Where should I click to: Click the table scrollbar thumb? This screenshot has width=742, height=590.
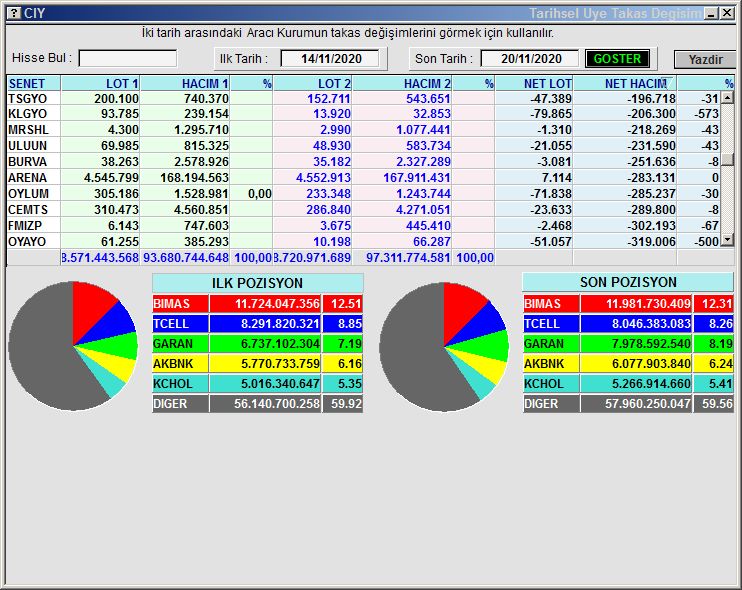tap(727, 159)
